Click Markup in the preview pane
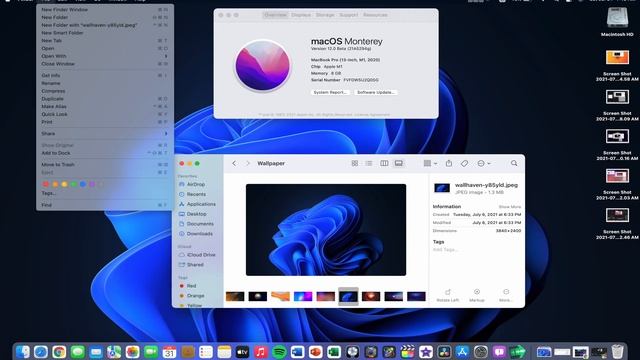This screenshot has height=360, width=640. [x=477, y=295]
